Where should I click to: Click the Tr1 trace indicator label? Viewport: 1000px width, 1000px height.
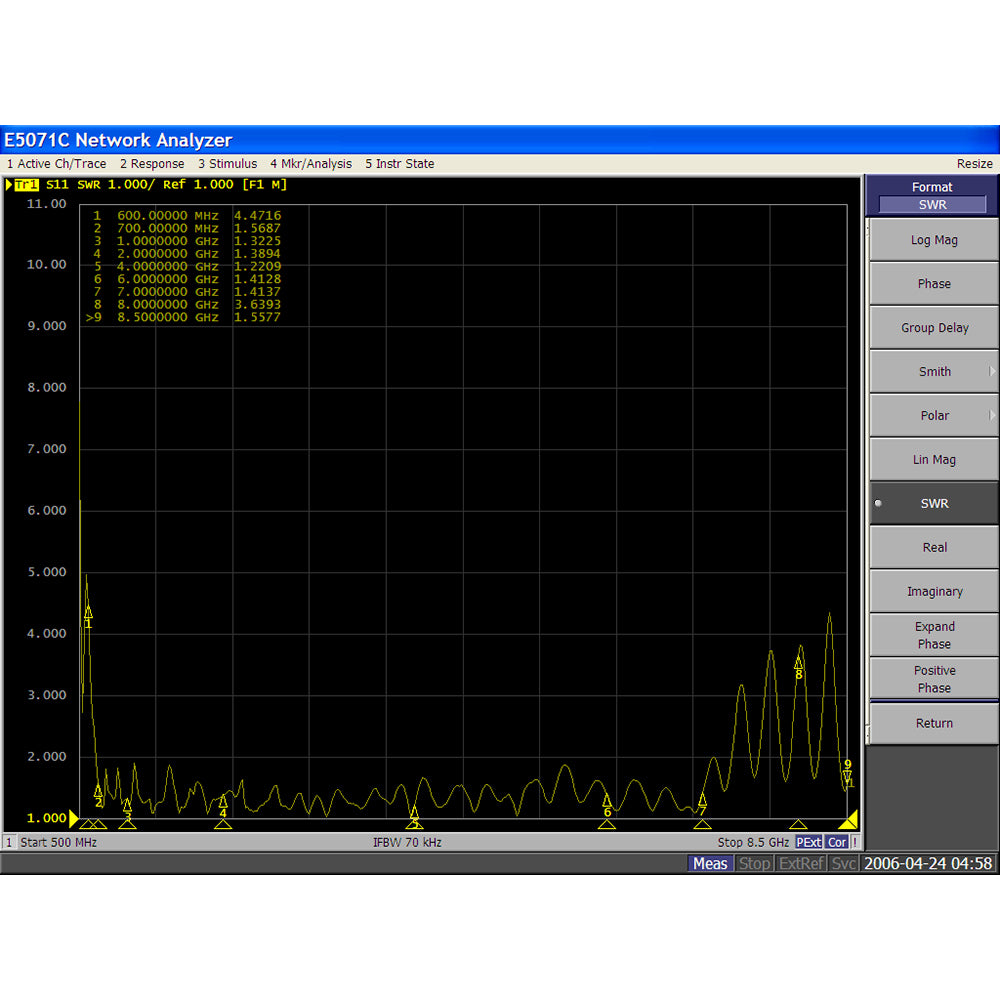tap(26, 185)
